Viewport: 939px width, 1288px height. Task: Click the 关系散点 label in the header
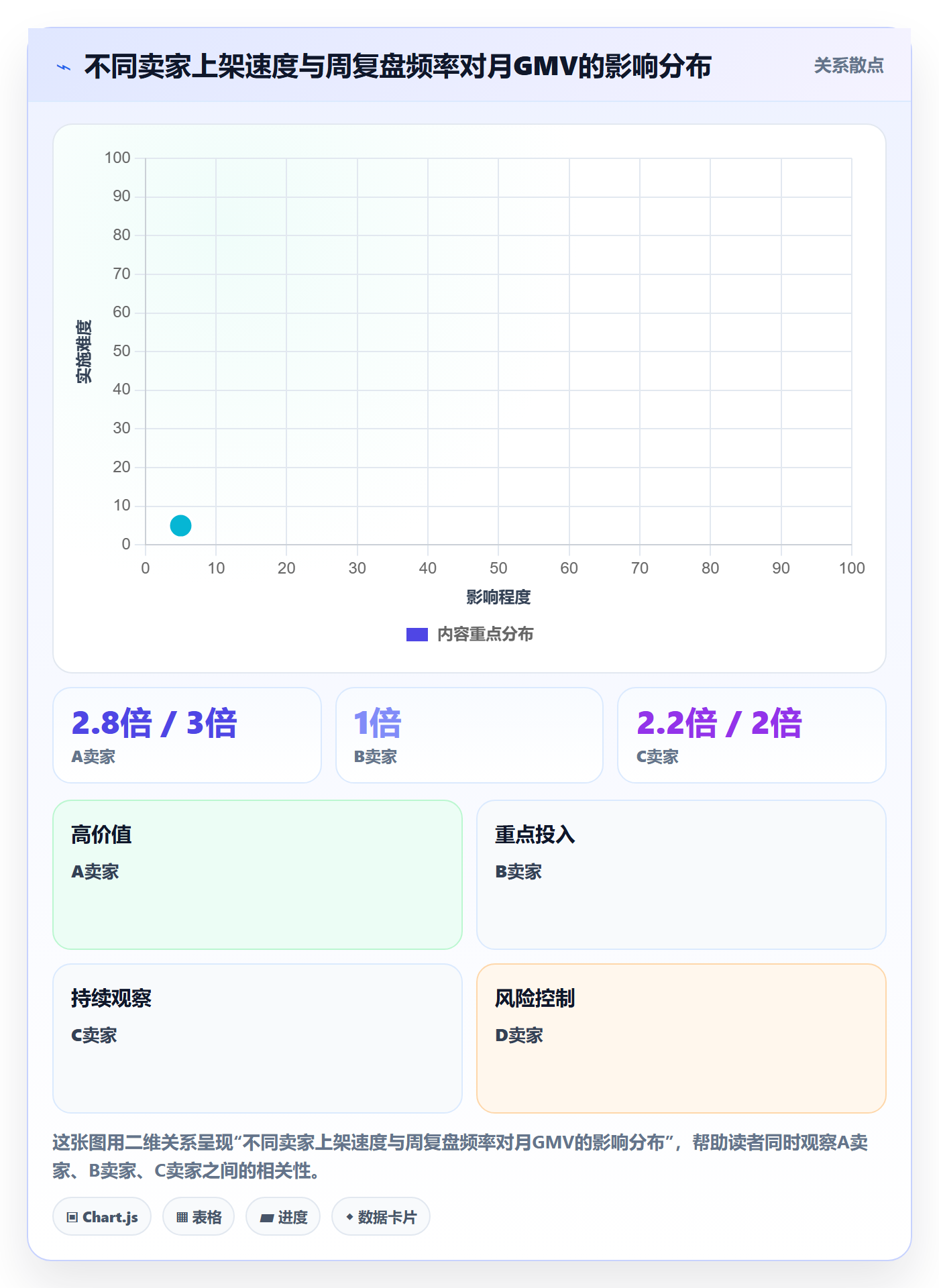pos(848,66)
